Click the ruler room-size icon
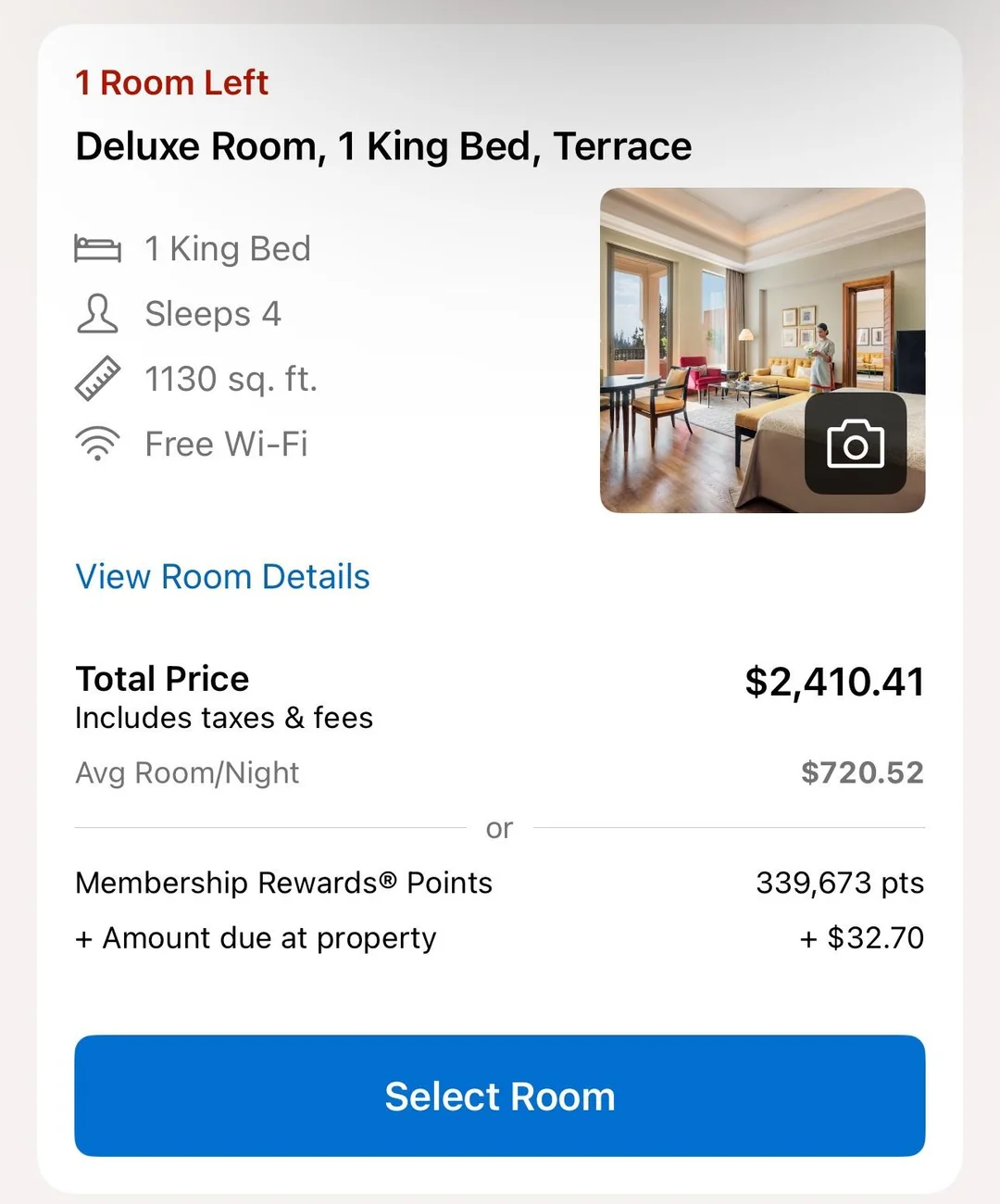This screenshot has width=1000, height=1204. [97, 379]
